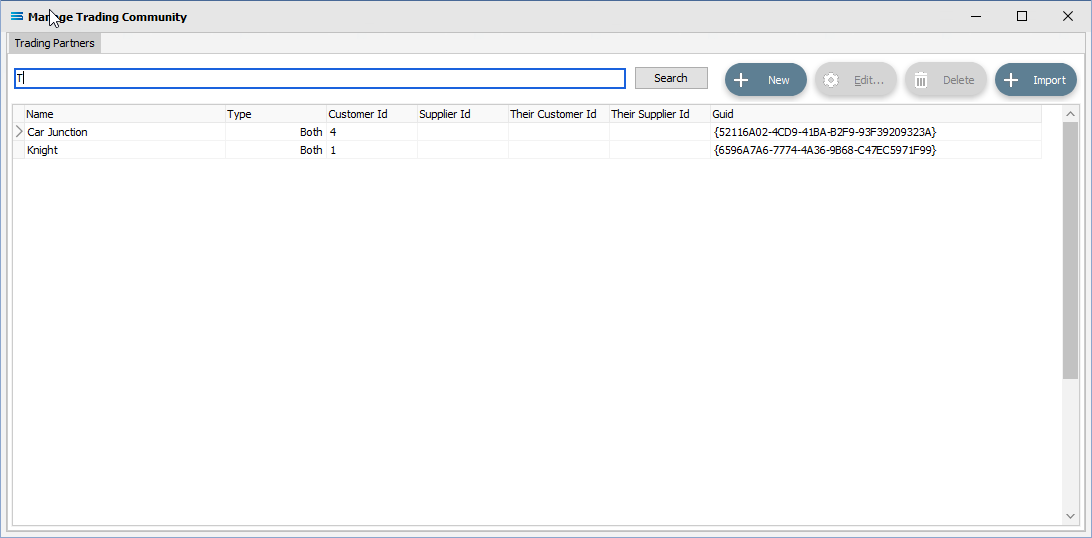Maximize the Manage Trading Community window
This screenshot has height=538, width=1092.
pos(1022,17)
